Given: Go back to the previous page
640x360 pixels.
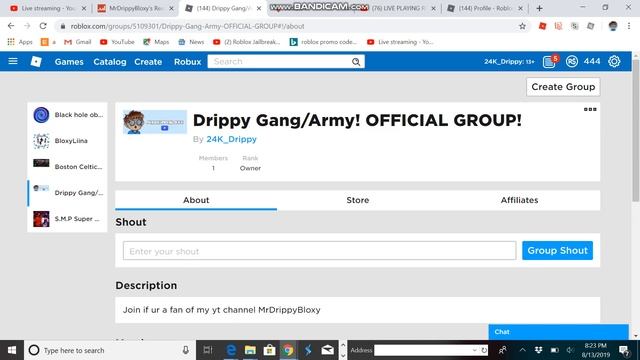Looking at the screenshot, I should [x=11, y=26].
